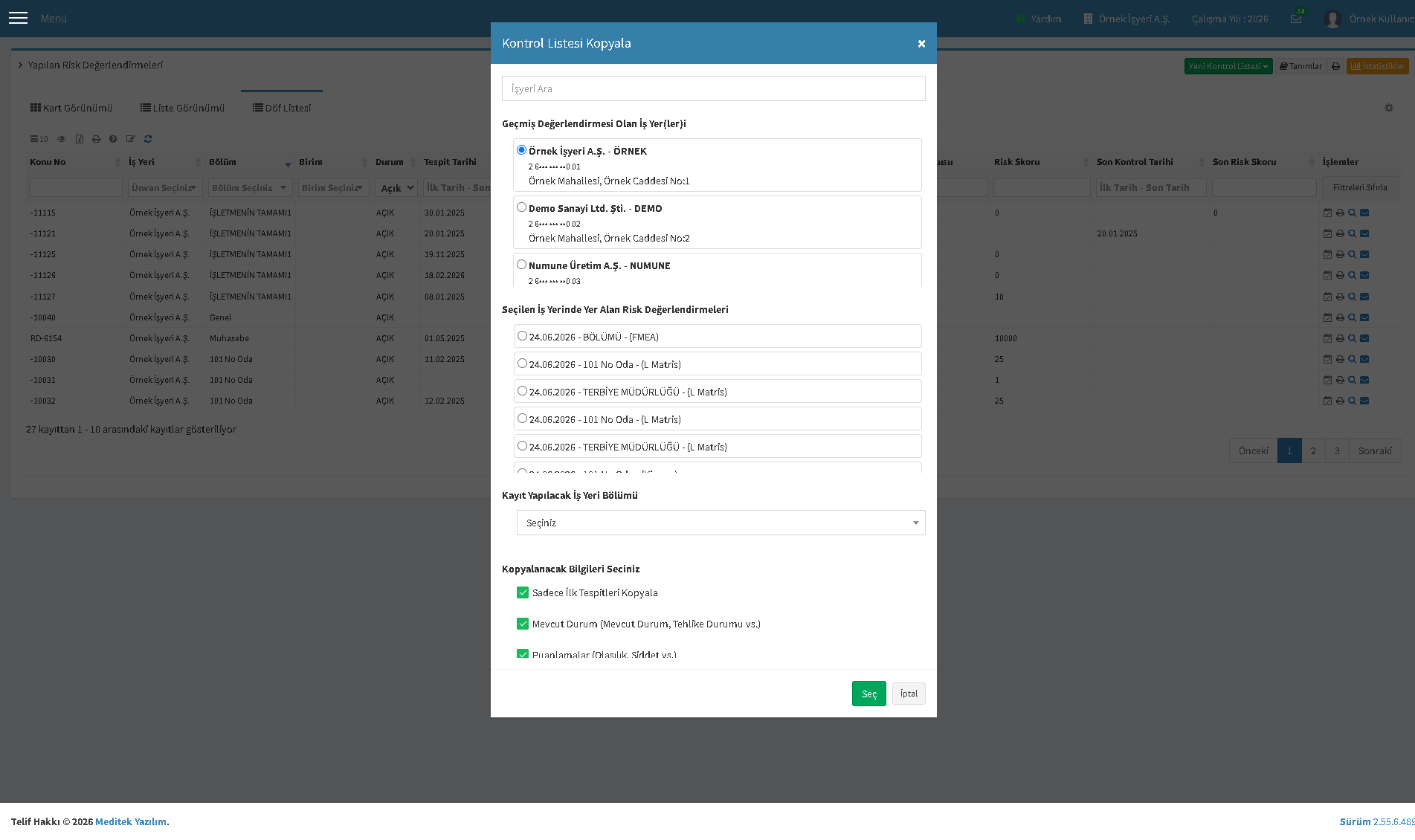The width and height of the screenshot is (1415, 840).
Task: Toggle Mevcut Durum checkbox
Action: pos(523,624)
